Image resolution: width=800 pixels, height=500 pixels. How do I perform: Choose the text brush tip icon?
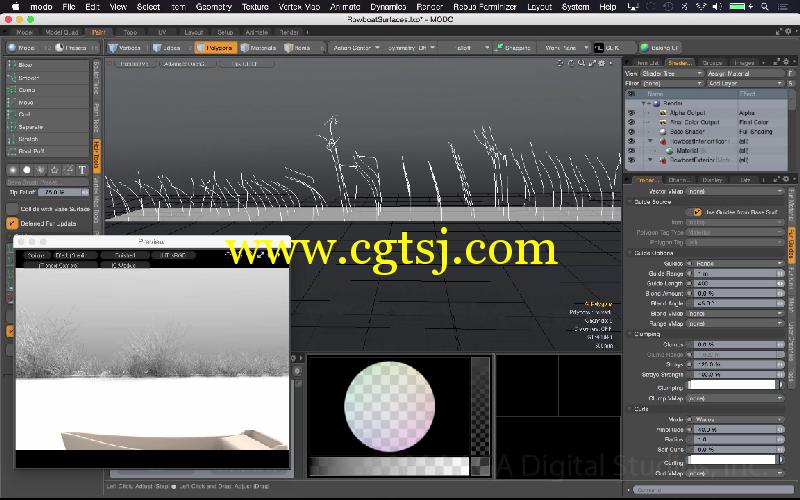[x=82, y=170]
